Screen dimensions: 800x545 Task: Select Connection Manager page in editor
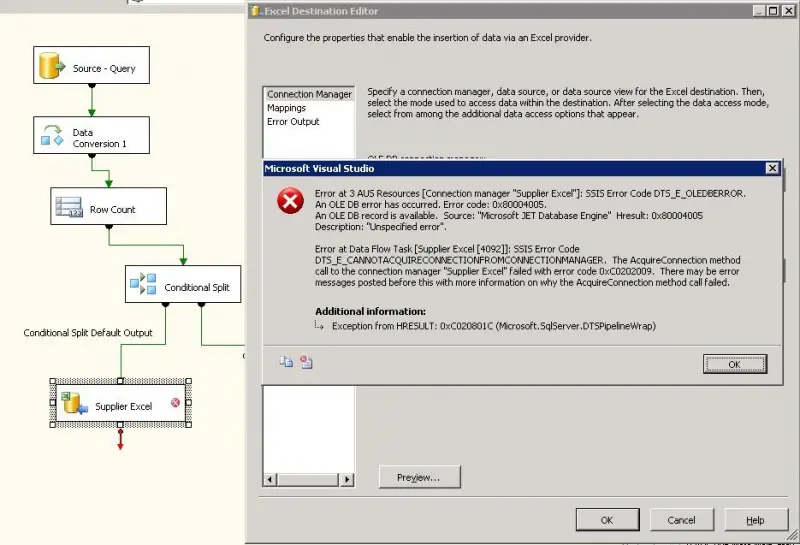coord(309,94)
